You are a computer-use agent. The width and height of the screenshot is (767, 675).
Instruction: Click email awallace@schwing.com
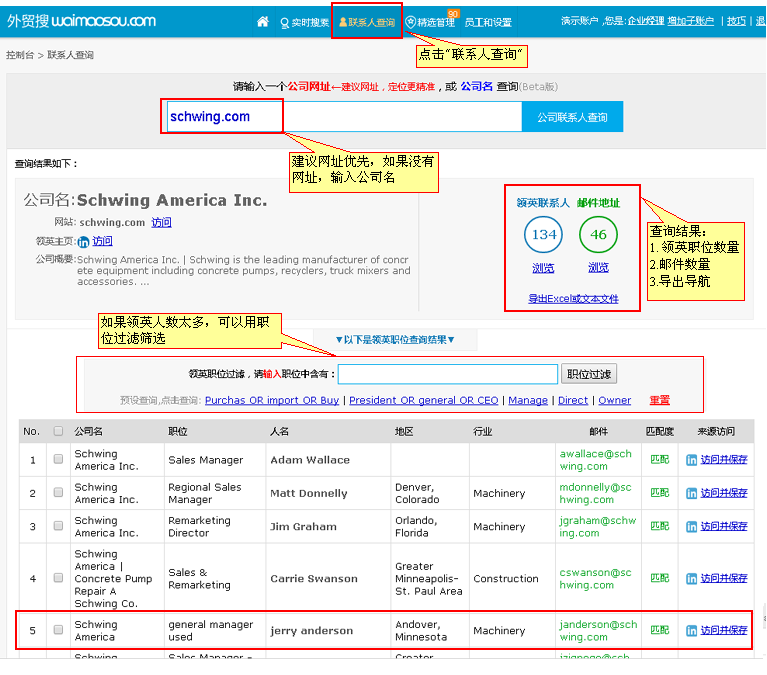(595, 460)
